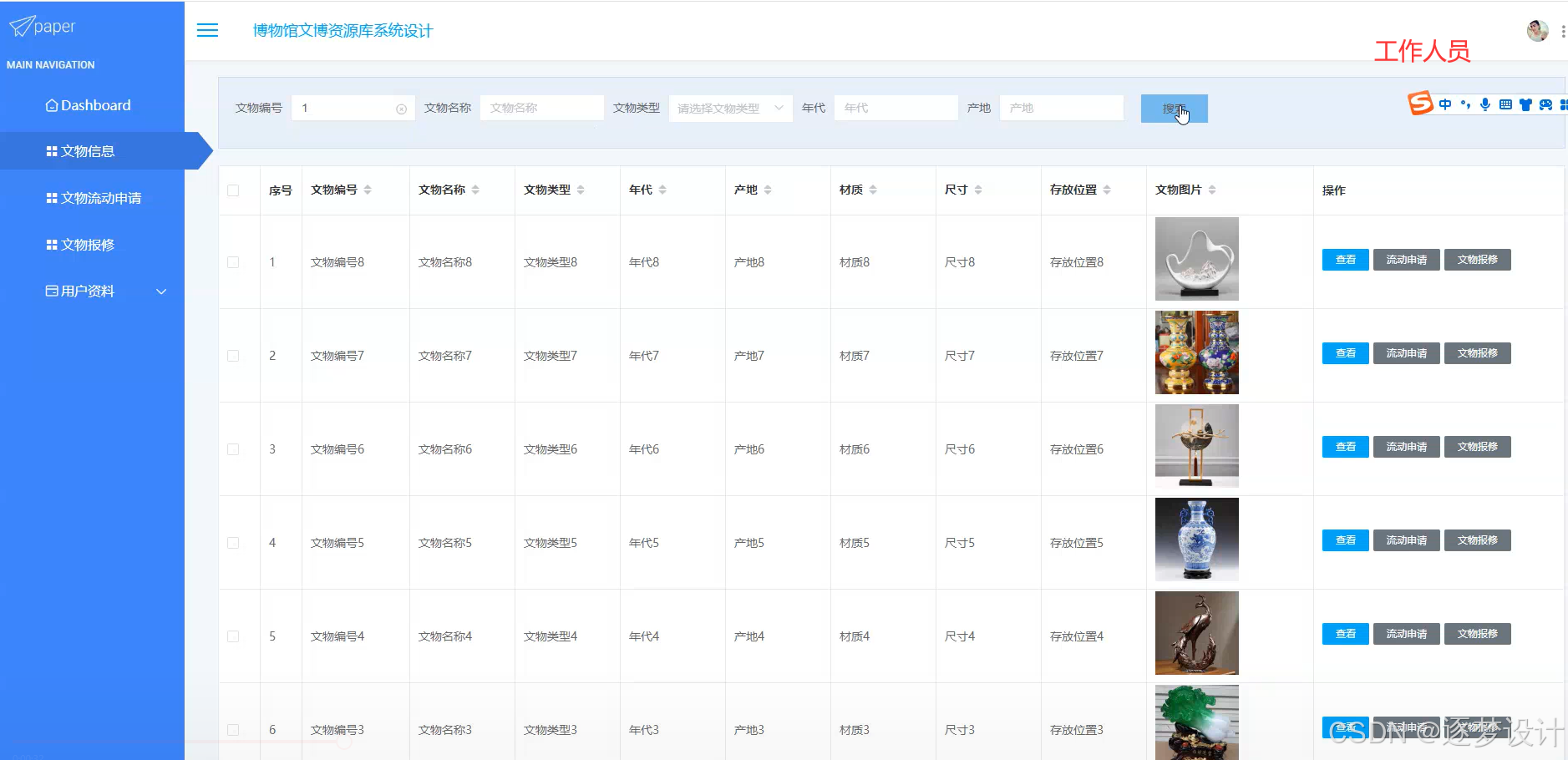1568x760 pixels.
Task: Click the blue search button
Action: 1174,109
